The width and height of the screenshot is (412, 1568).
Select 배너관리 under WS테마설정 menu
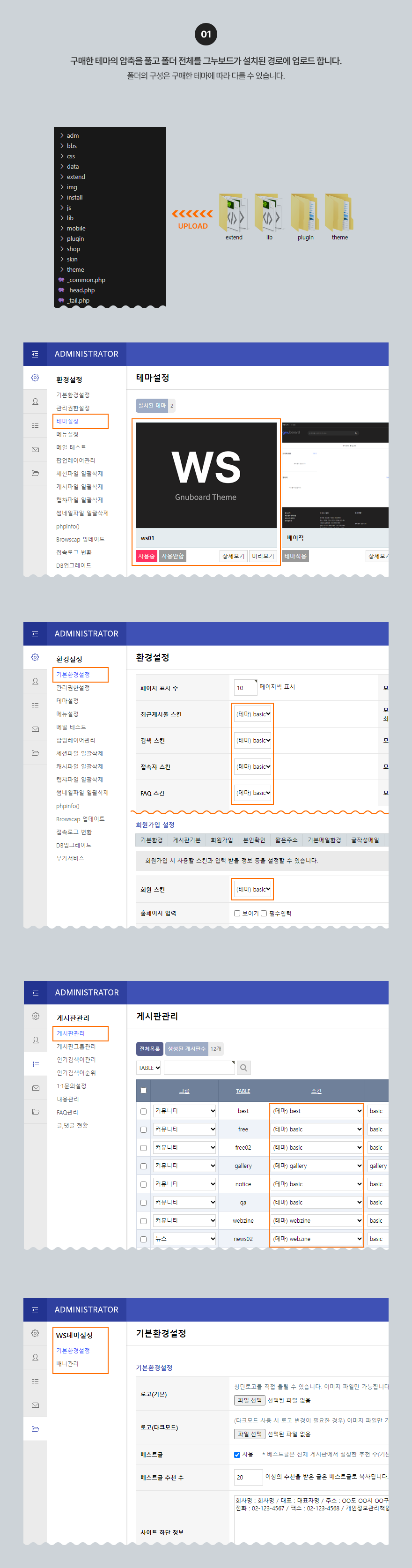coord(67,1363)
